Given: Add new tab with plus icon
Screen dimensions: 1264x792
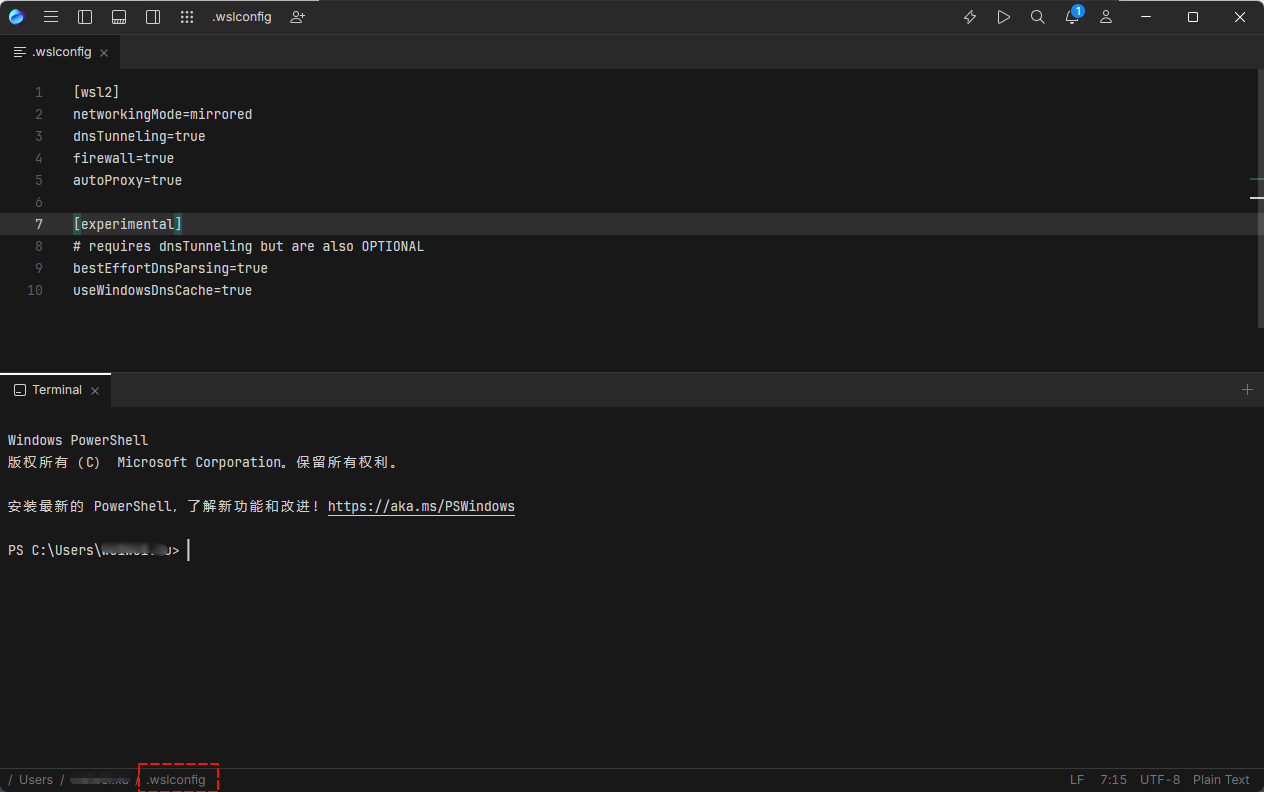Looking at the screenshot, I should 1247,390.
